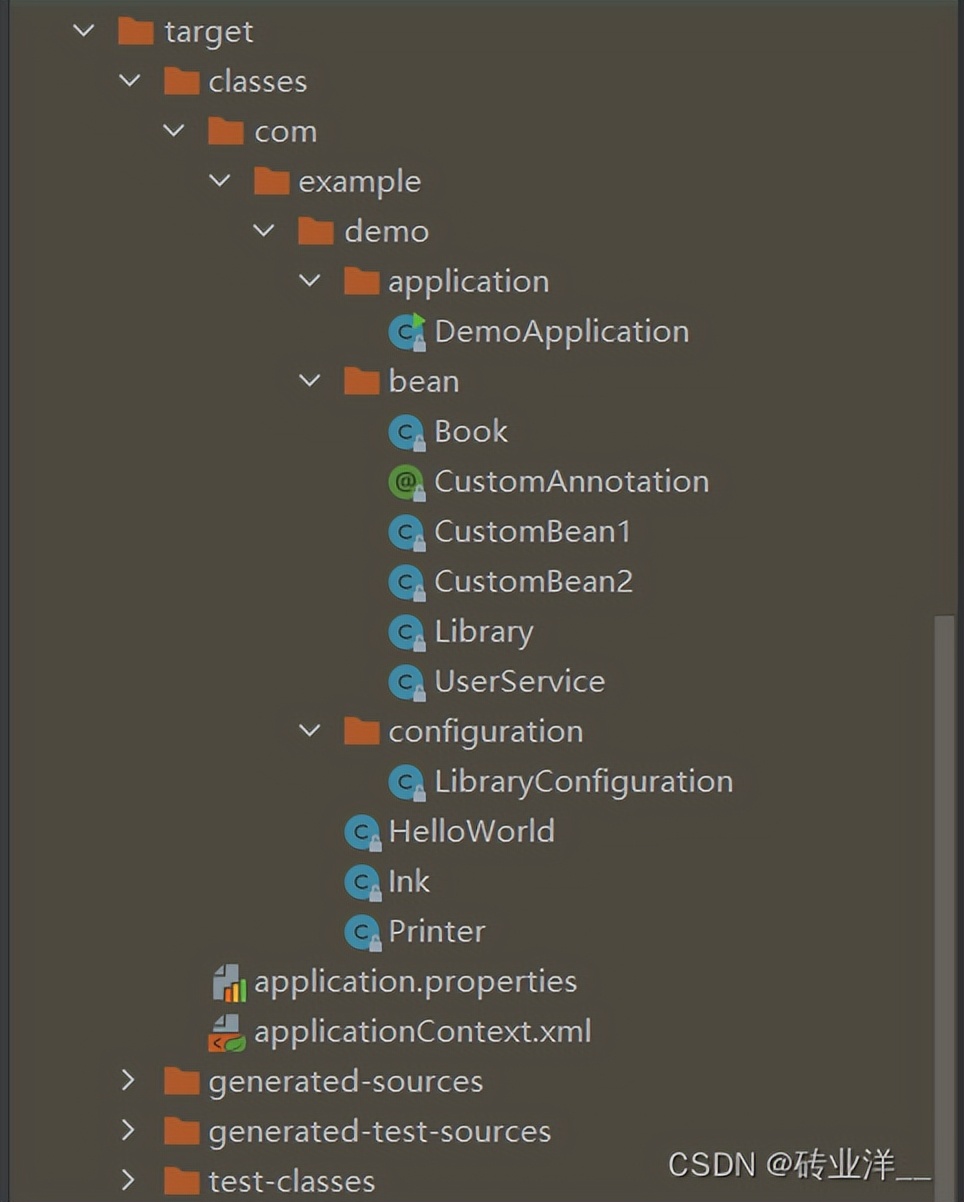964x1202 pixels.
Task: Select the Ink class in the tree
Action: tap(409, 882)
